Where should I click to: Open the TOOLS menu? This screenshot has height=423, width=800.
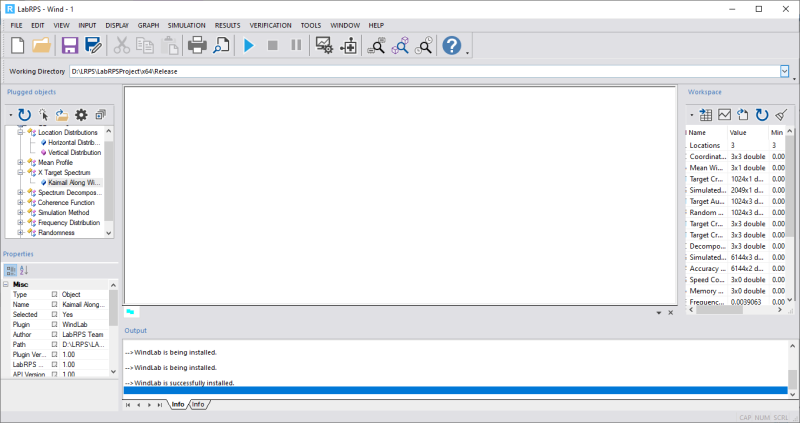311,25
